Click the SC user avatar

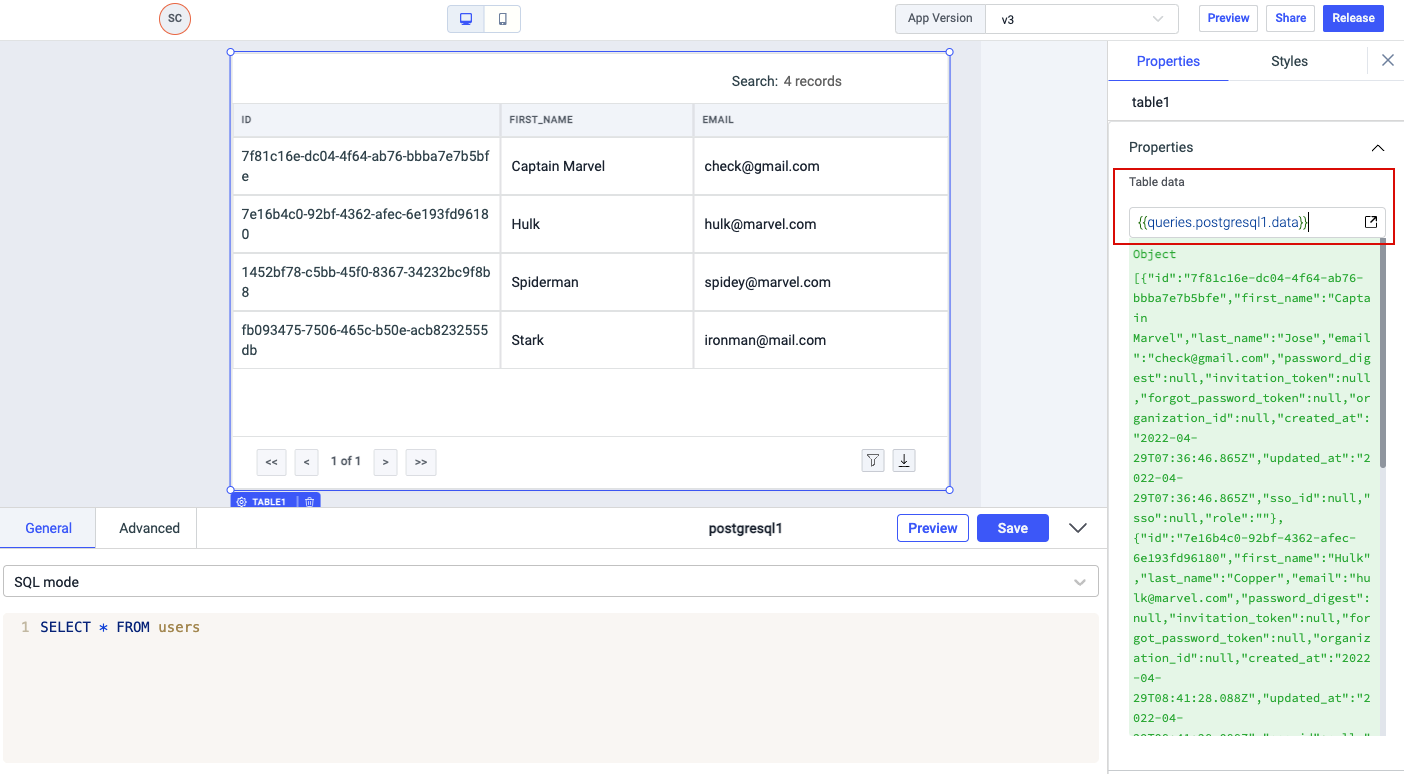[x=175, y=19]
